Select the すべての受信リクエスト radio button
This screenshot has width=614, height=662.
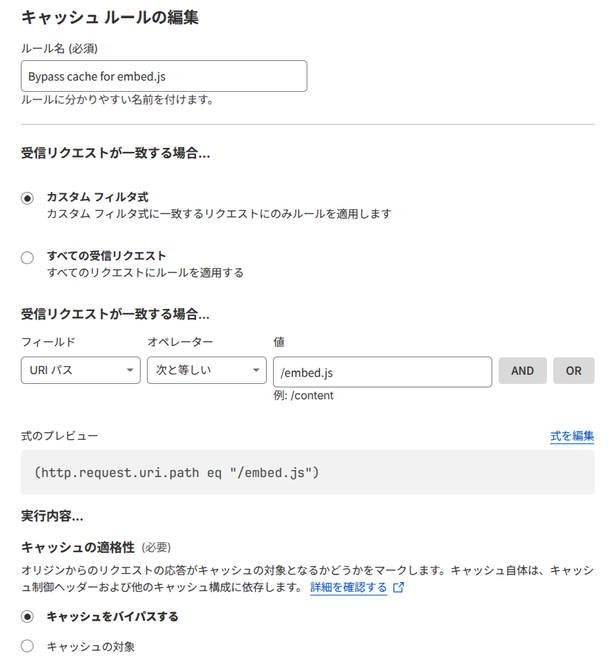tap(28, 257)
